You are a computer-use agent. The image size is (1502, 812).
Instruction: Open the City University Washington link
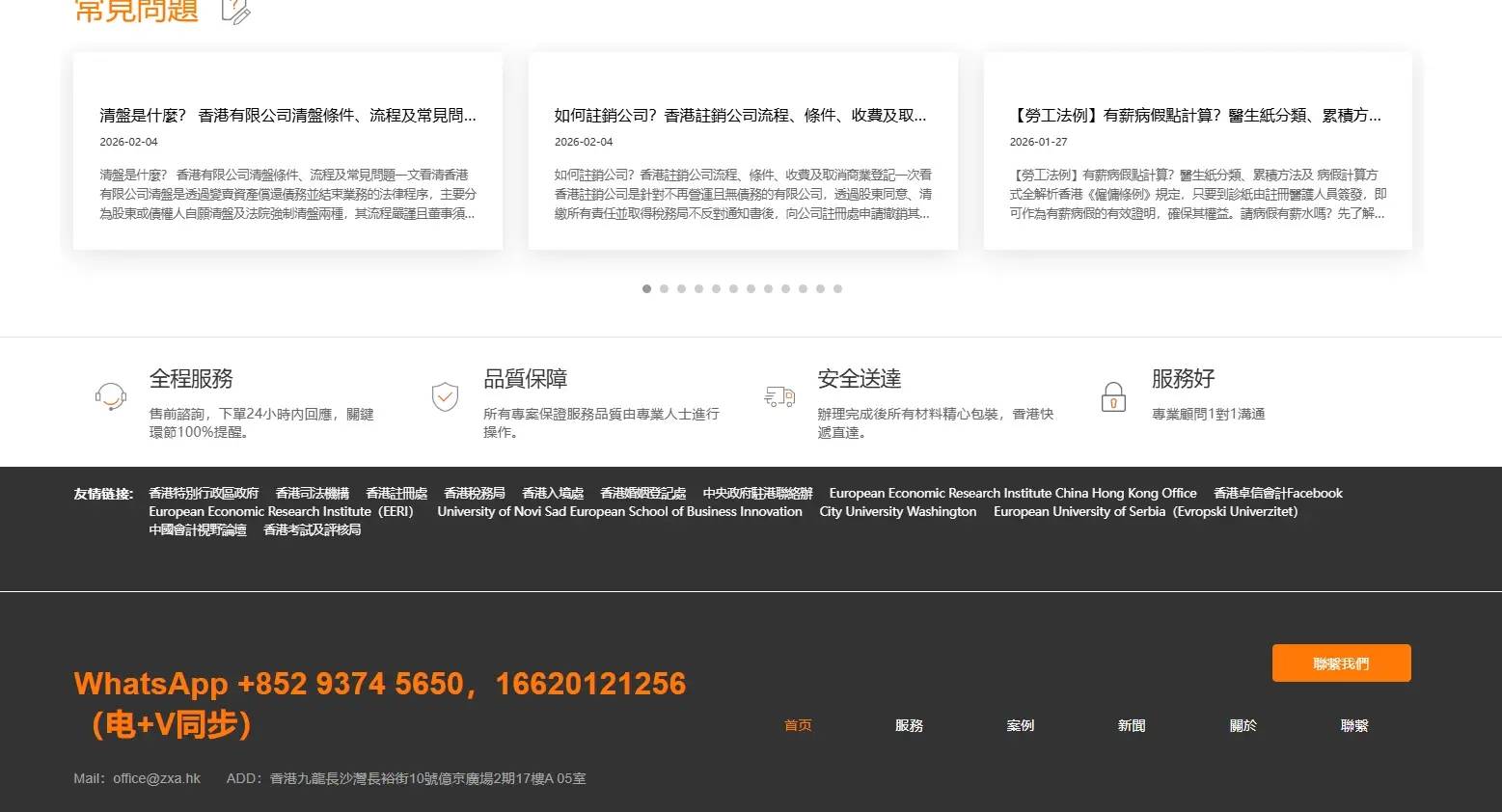click(x=897, y=511)
